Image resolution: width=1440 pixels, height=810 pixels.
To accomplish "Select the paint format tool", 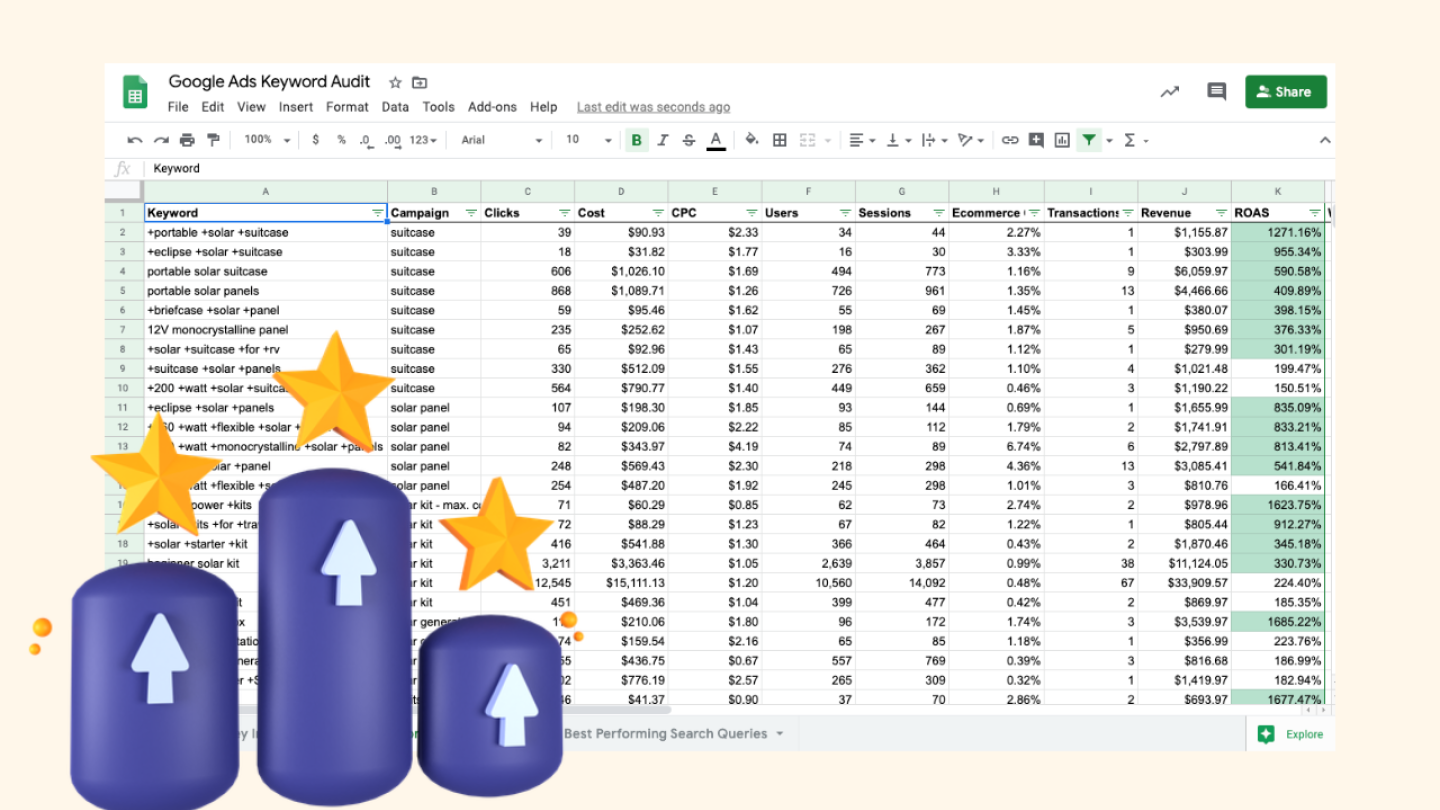I will tap(213, 140).
